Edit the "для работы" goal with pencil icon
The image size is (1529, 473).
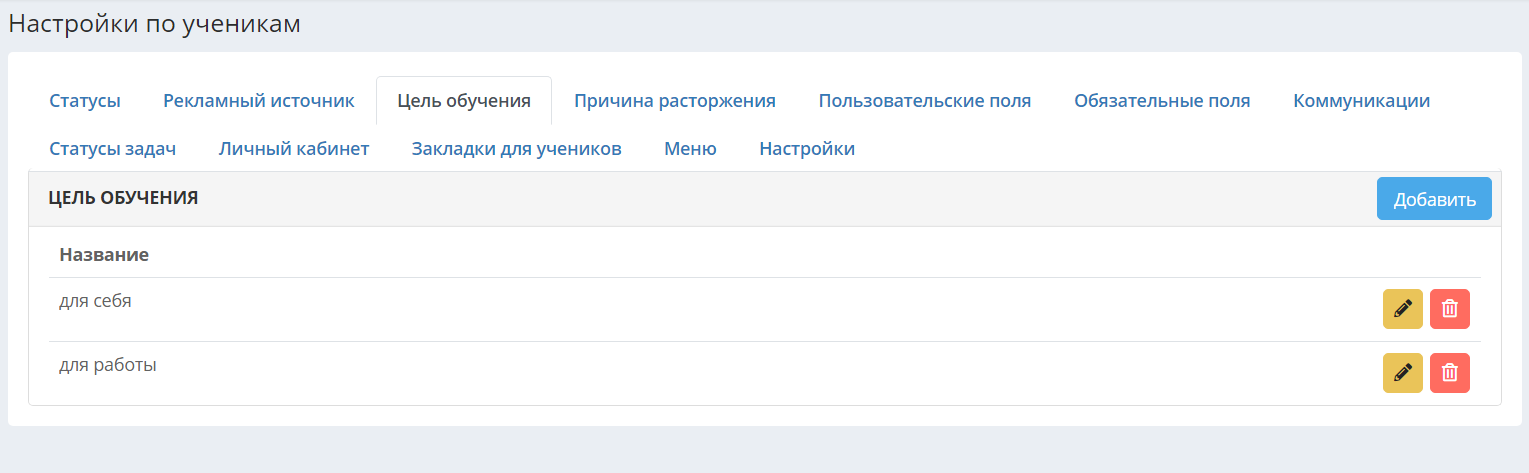pos(1402,373)
